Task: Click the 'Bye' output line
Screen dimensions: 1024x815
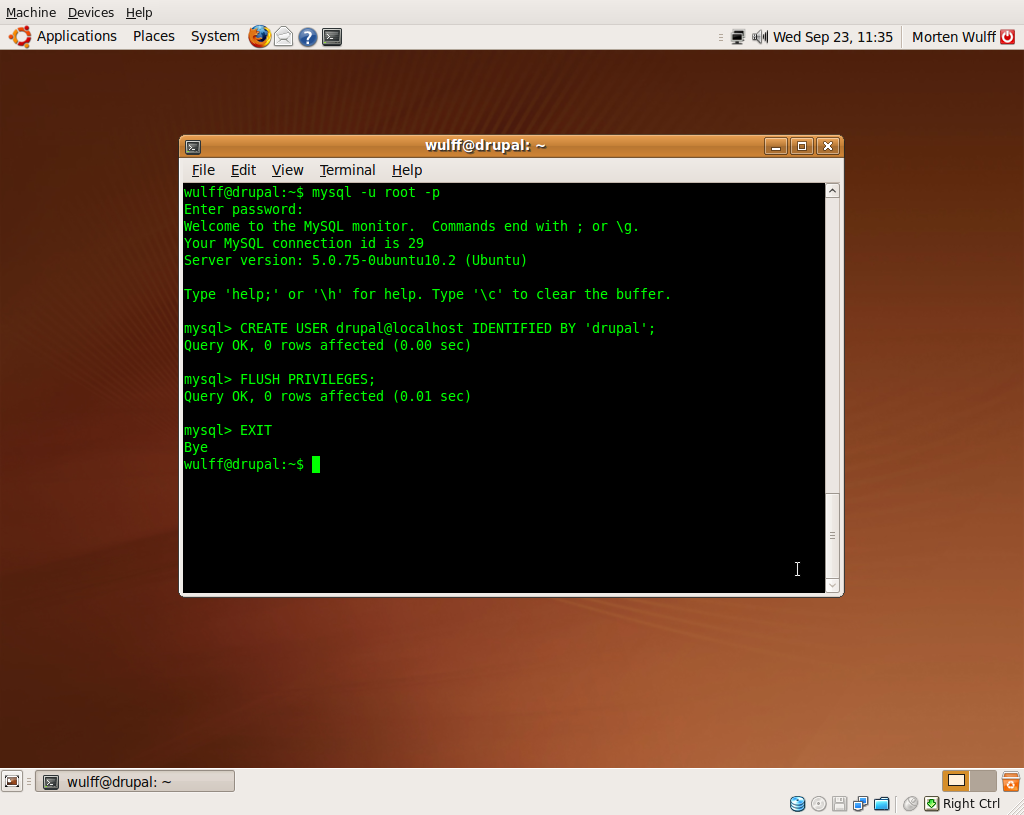Action: click(196, 447)
